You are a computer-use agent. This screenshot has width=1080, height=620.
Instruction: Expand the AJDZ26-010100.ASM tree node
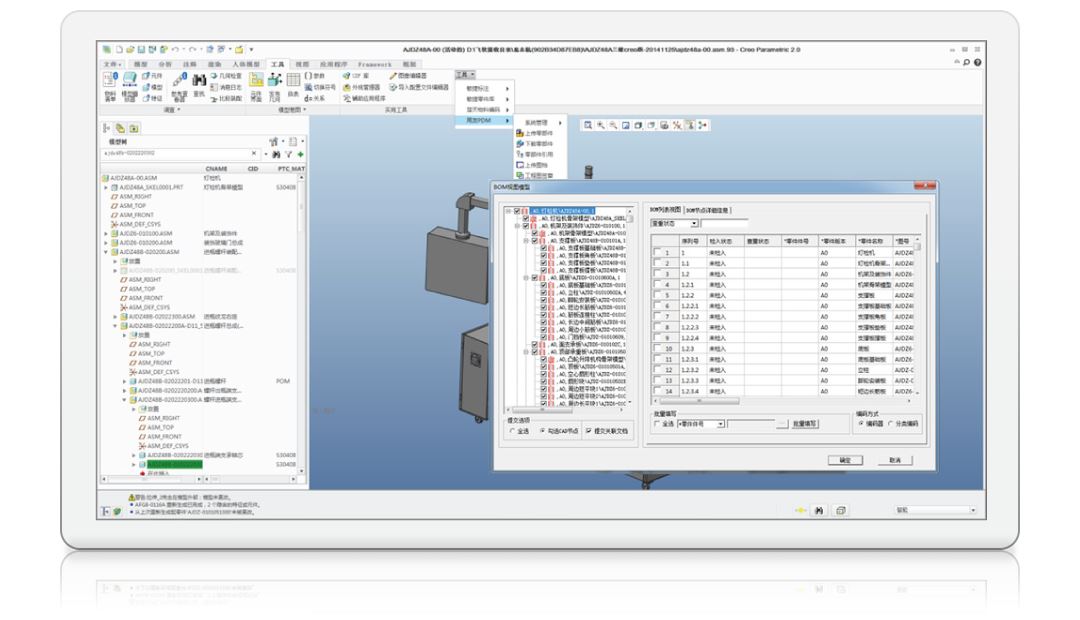point(105,232)
